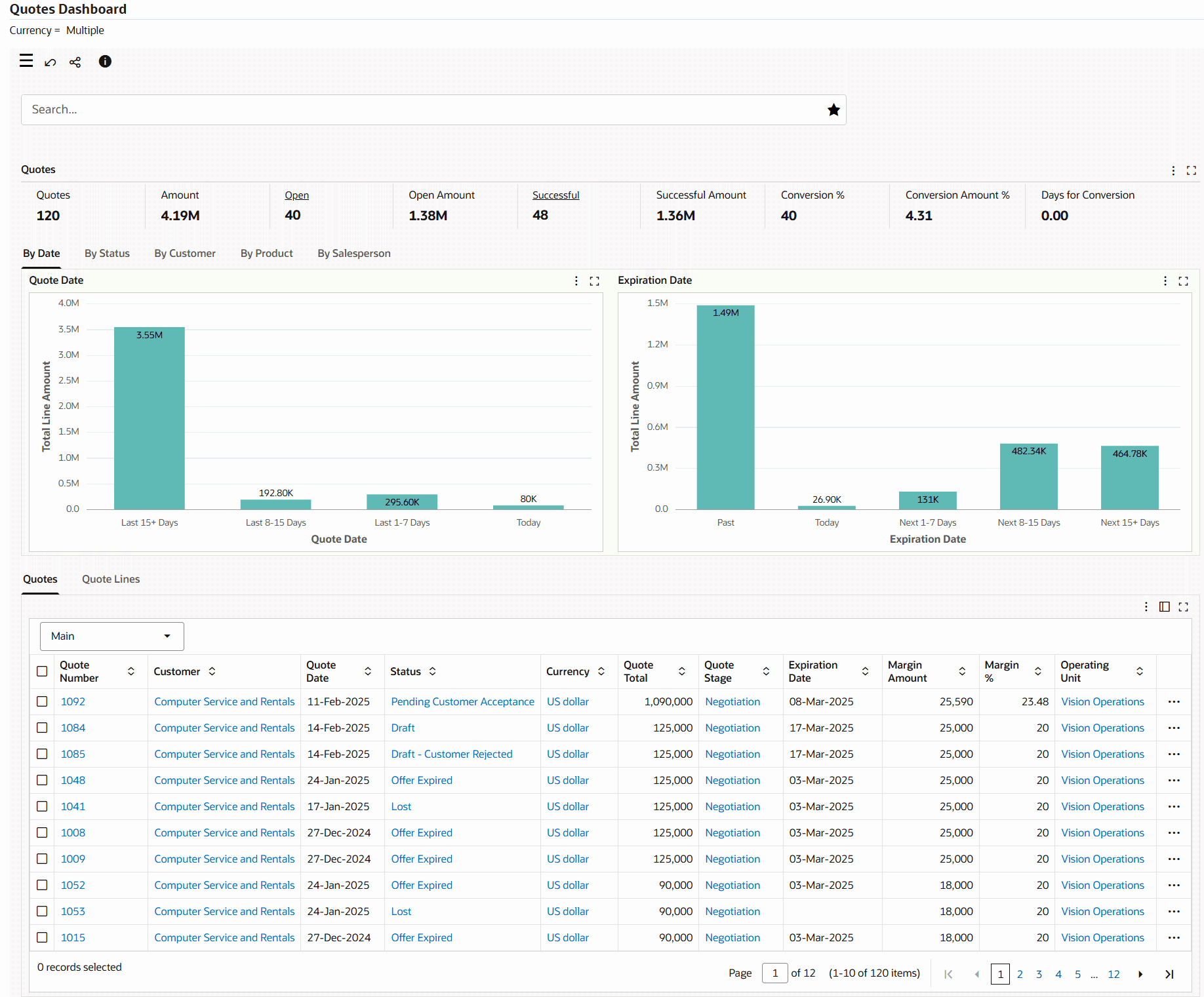Screen dimensions: 1204x997
Task: Sort by Status column
Action: [x=432, y=672]
